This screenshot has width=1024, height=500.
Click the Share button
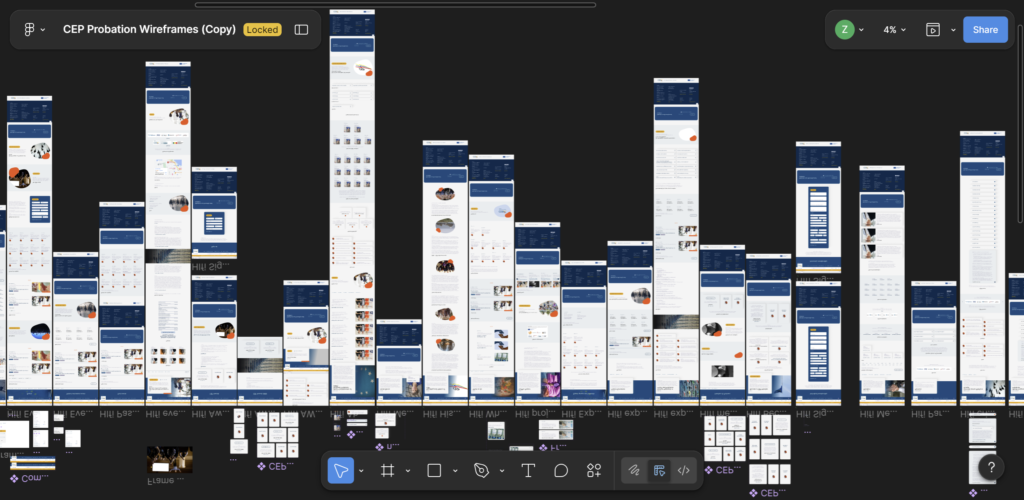click(x=985, y=30)
